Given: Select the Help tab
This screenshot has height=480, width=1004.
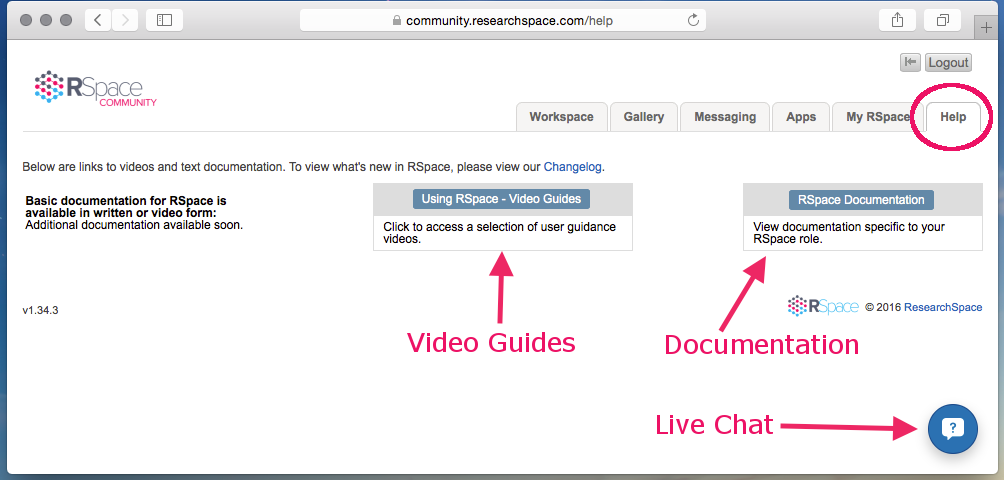Looking at the screenshot, I should pos(953,117).
